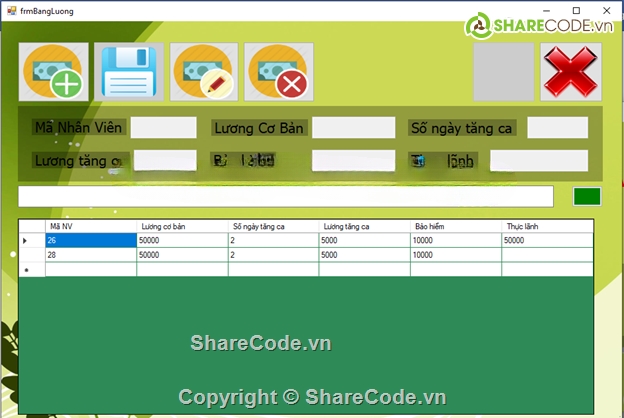Click the Lương Cơ Bản input field

pyautogui.click(x=353, y=127)
